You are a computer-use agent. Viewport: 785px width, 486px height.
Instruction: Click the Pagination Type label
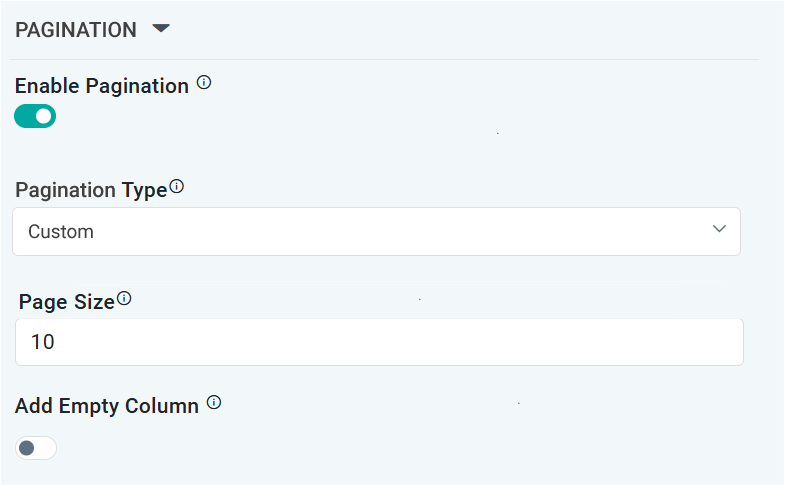pos(91,190)
